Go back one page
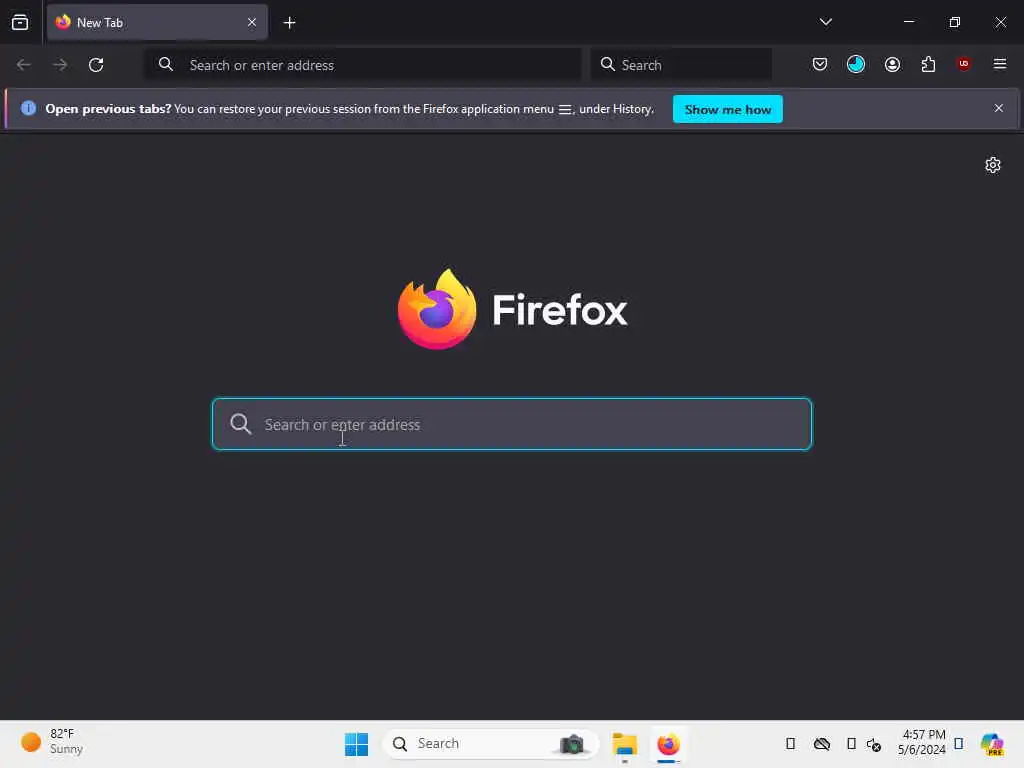The image size is (1024, 768). (24, 65)
